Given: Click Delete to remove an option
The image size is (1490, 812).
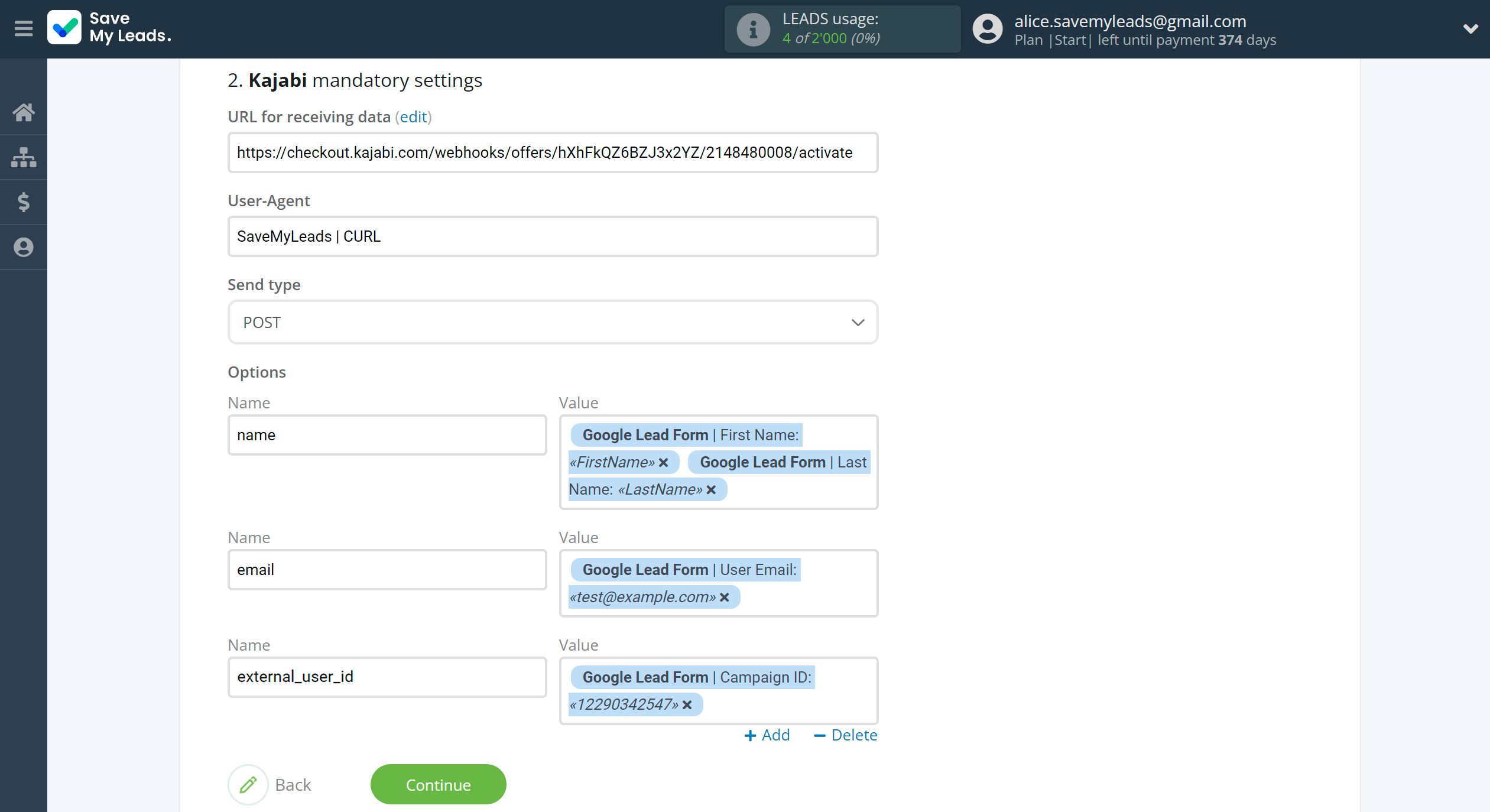Looking at the screenshot, I should [x=846, y=735].
